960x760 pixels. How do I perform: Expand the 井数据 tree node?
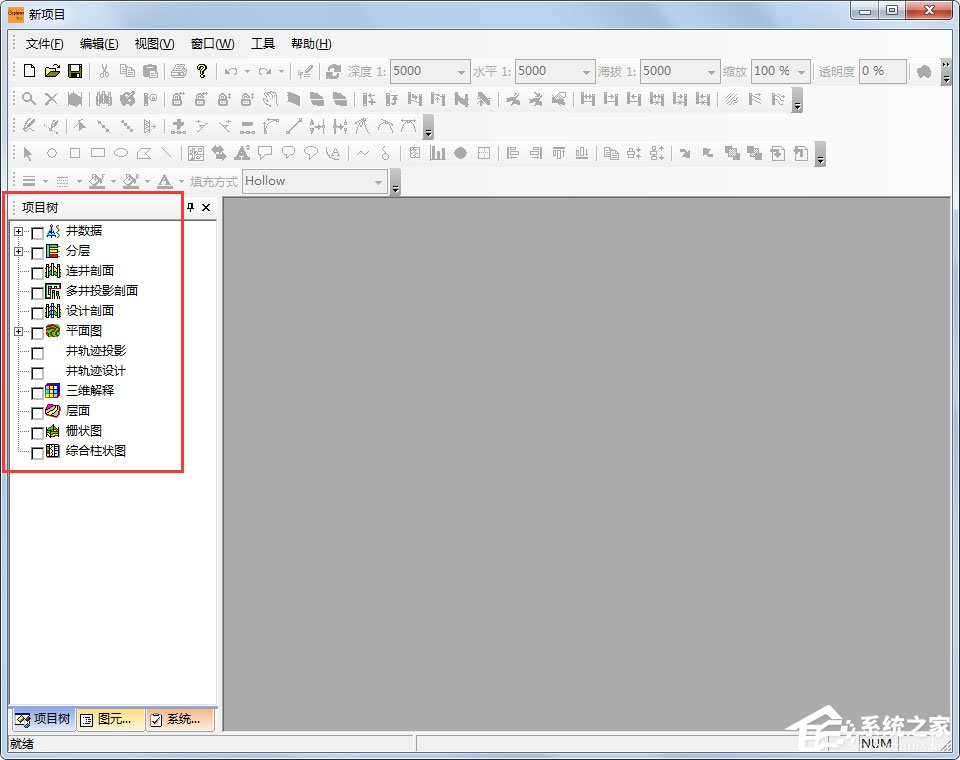18,231
